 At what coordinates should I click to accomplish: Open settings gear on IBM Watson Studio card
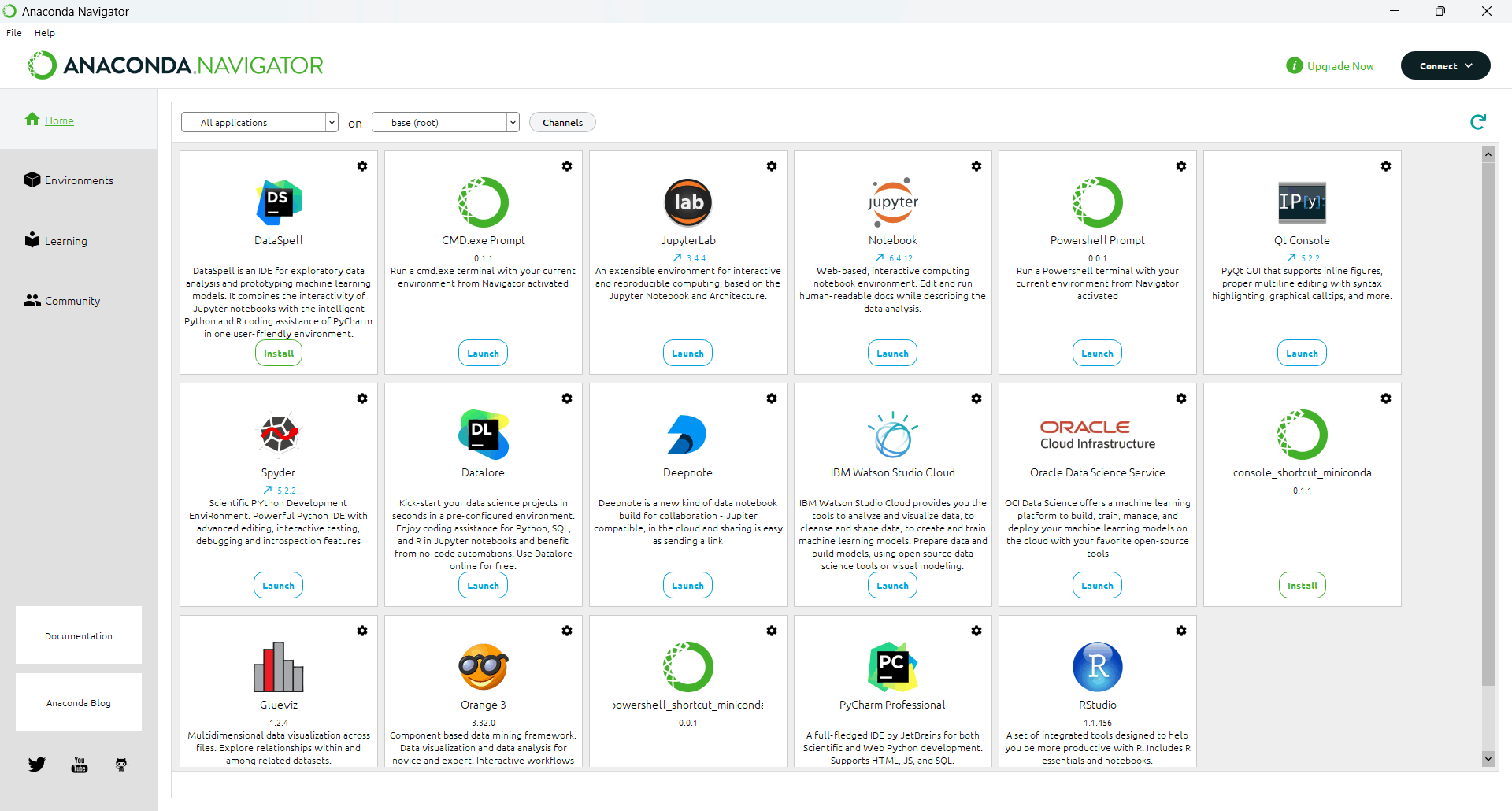tap(976, 398)
